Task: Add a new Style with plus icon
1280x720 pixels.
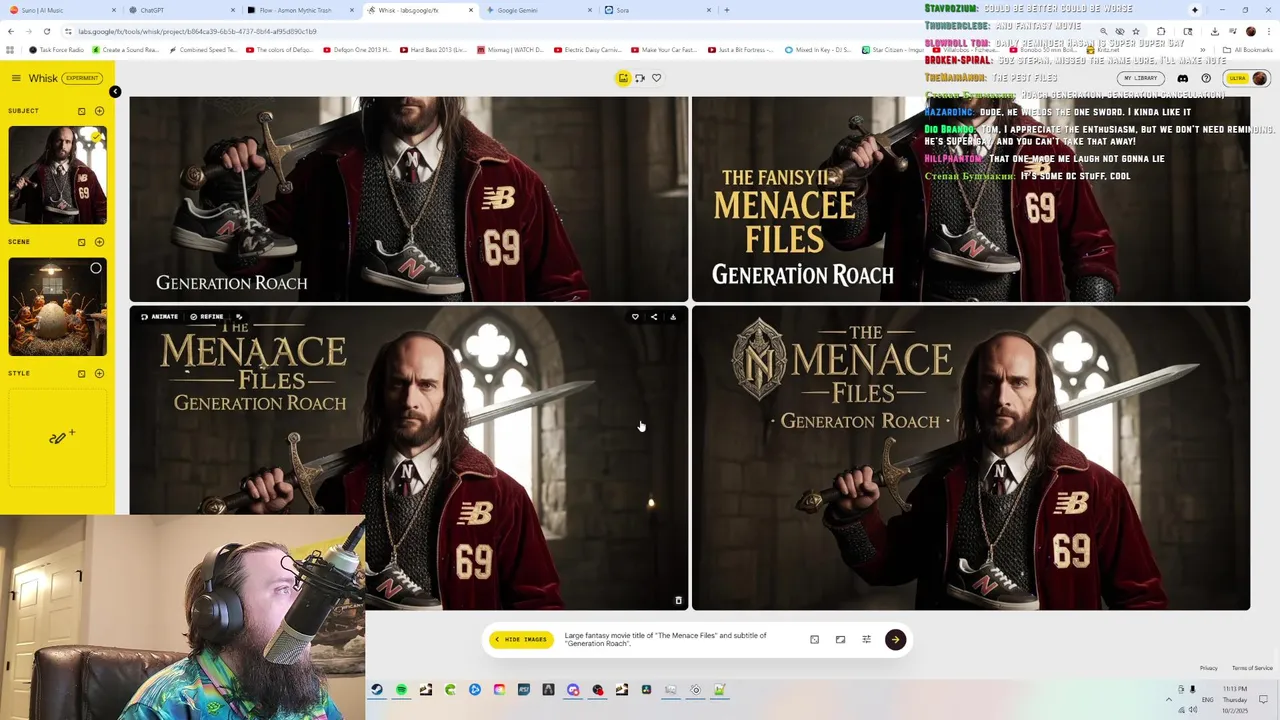Action: click(99, 374)
